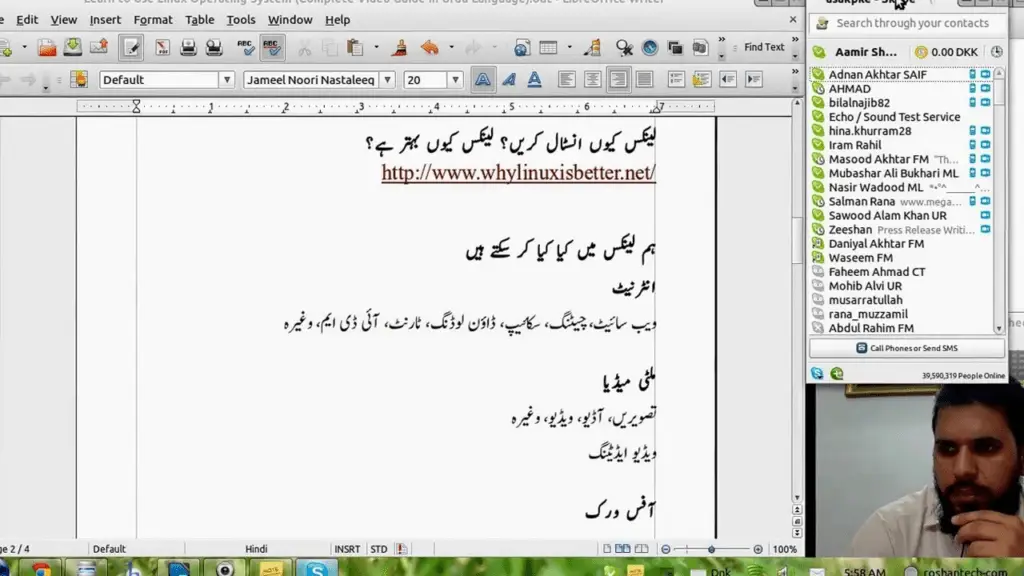Viewport: 1024px width, 576px height.
Task: Click Decrease Indent icon
Action: tap(728, 80)
